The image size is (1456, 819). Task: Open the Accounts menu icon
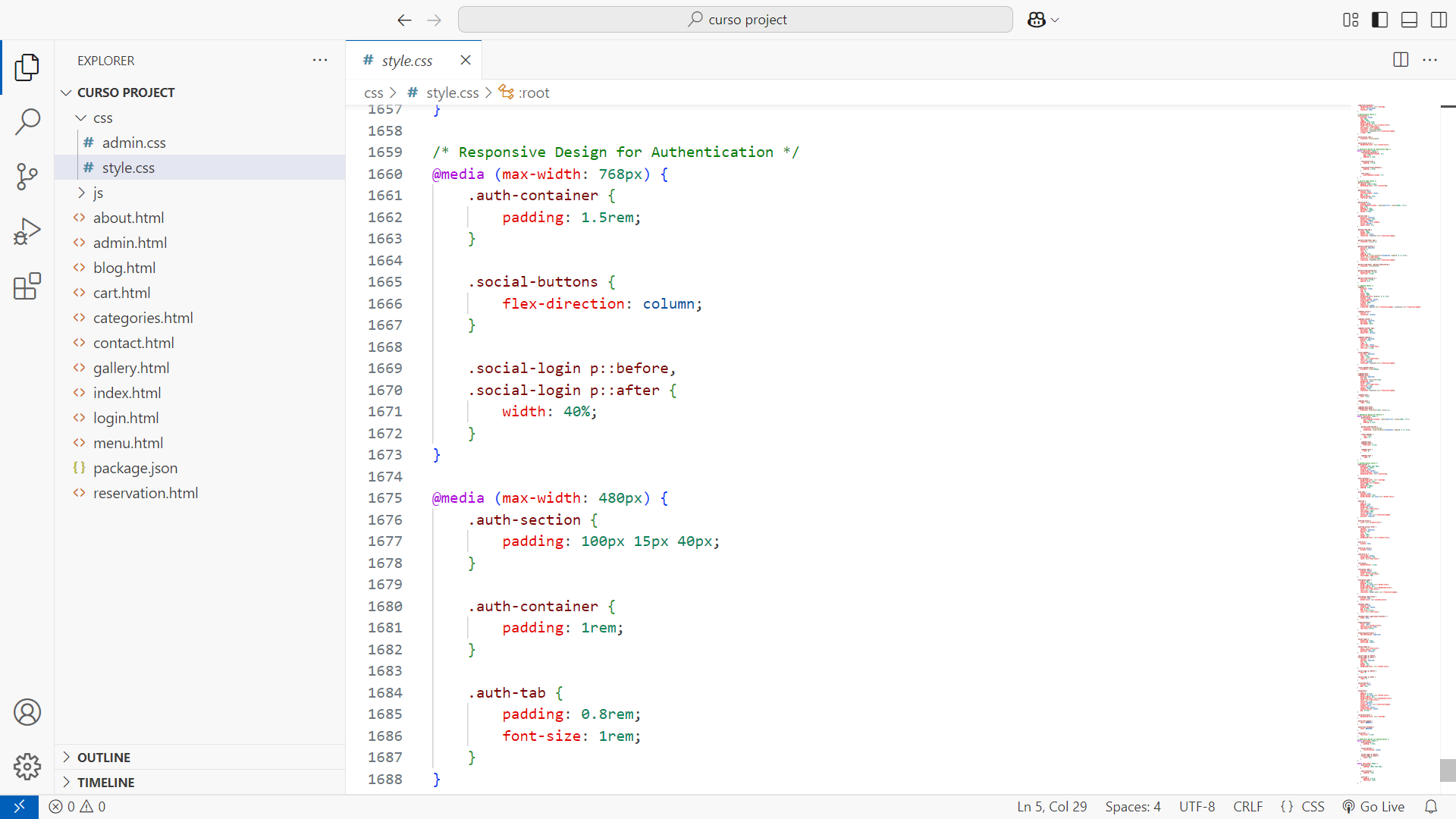[x=27, y=712]
